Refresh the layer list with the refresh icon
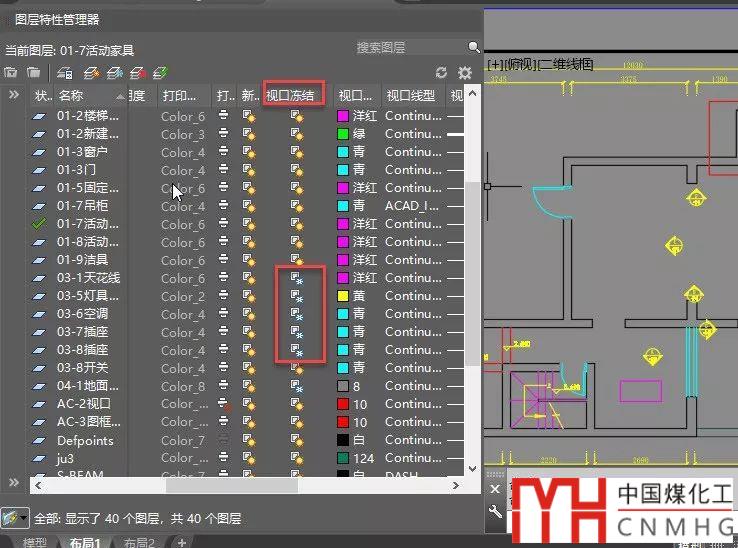 point(441,73)
